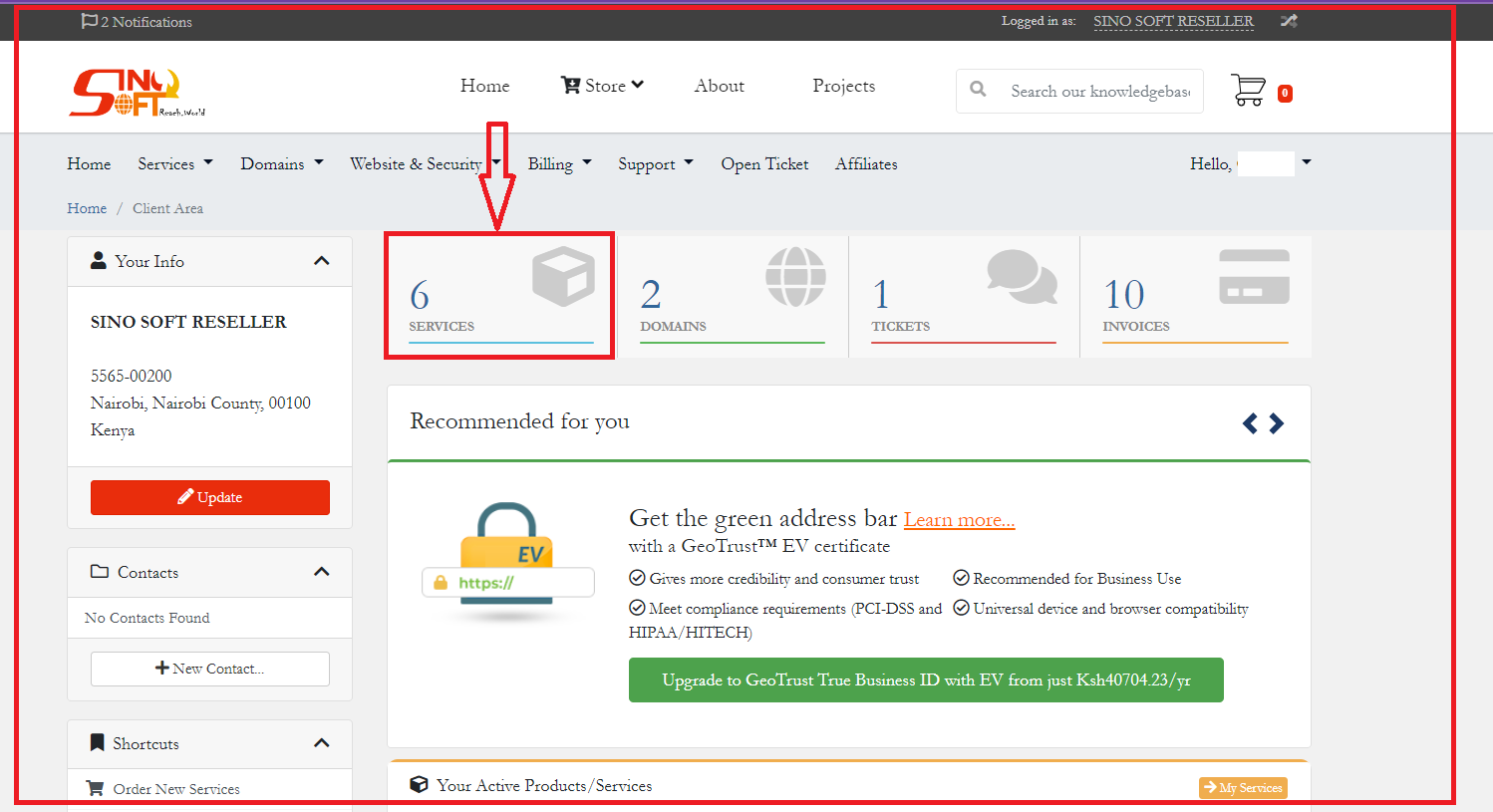Collapse the Shortcuts panel

321,743
